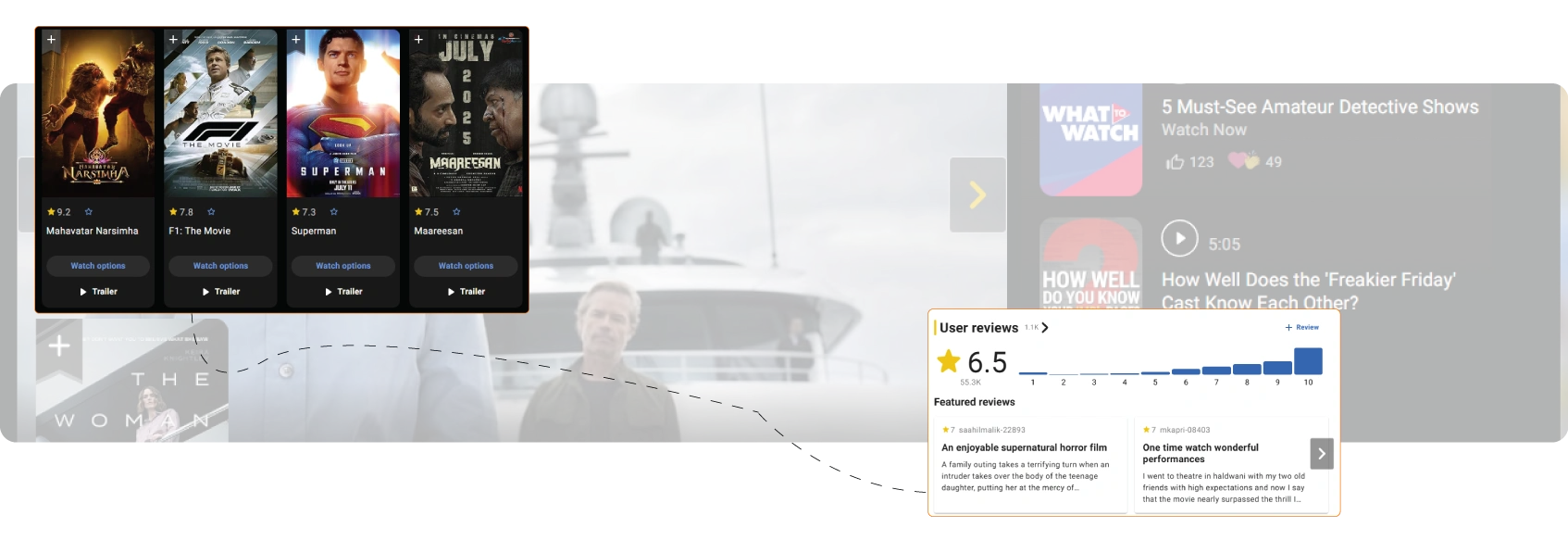Select the 10-star bar in ratings histogram
The width and height of the screenshot is (1568, 553).
1308,361
